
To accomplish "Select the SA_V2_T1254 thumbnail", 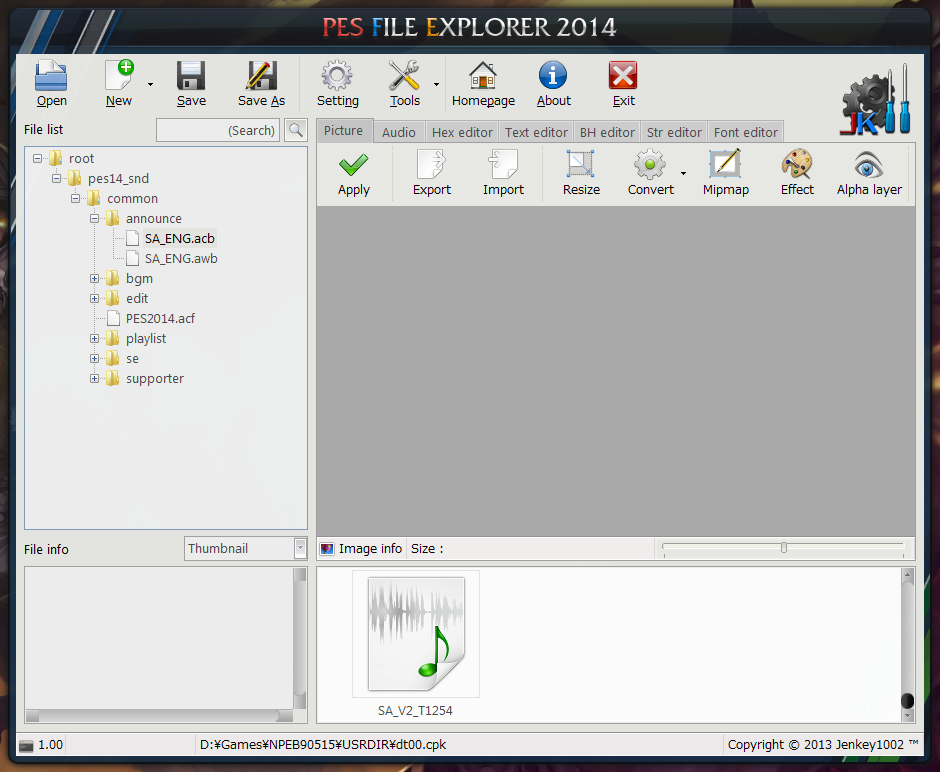I will click(416, 634).
